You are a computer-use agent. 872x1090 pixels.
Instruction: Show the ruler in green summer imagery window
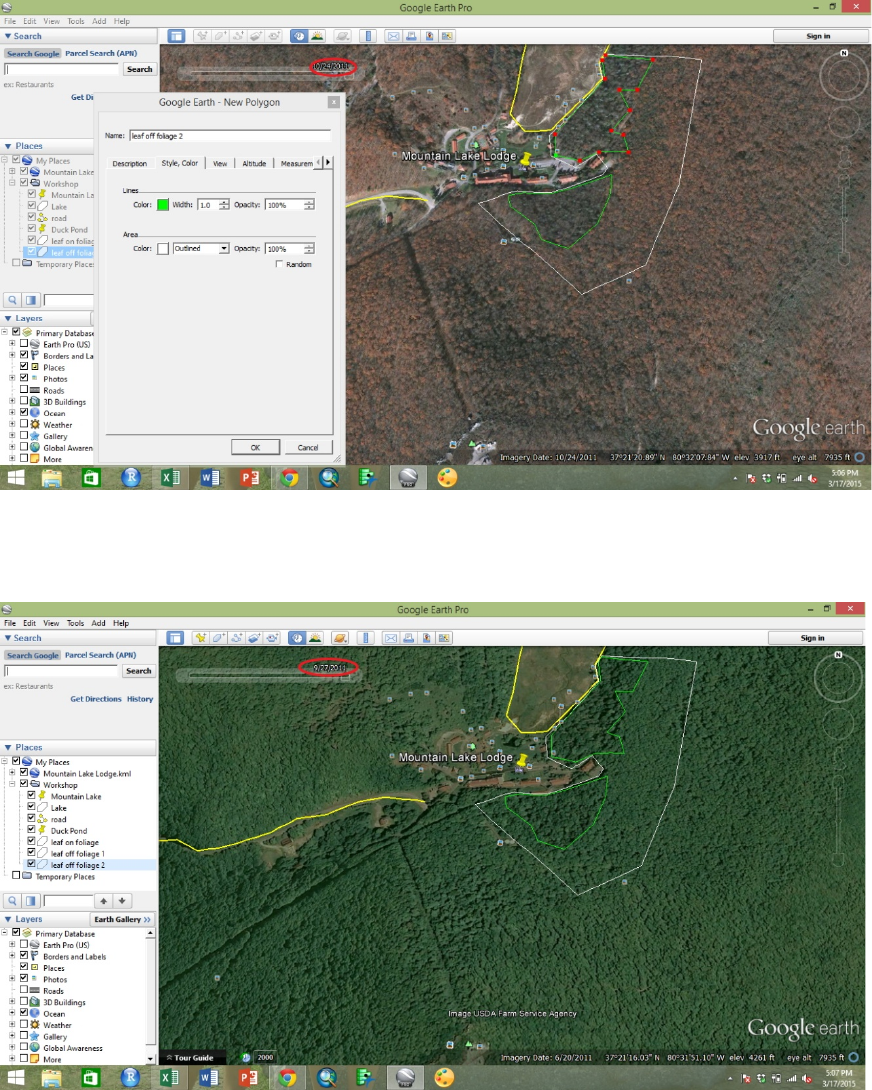click(366, 637)
